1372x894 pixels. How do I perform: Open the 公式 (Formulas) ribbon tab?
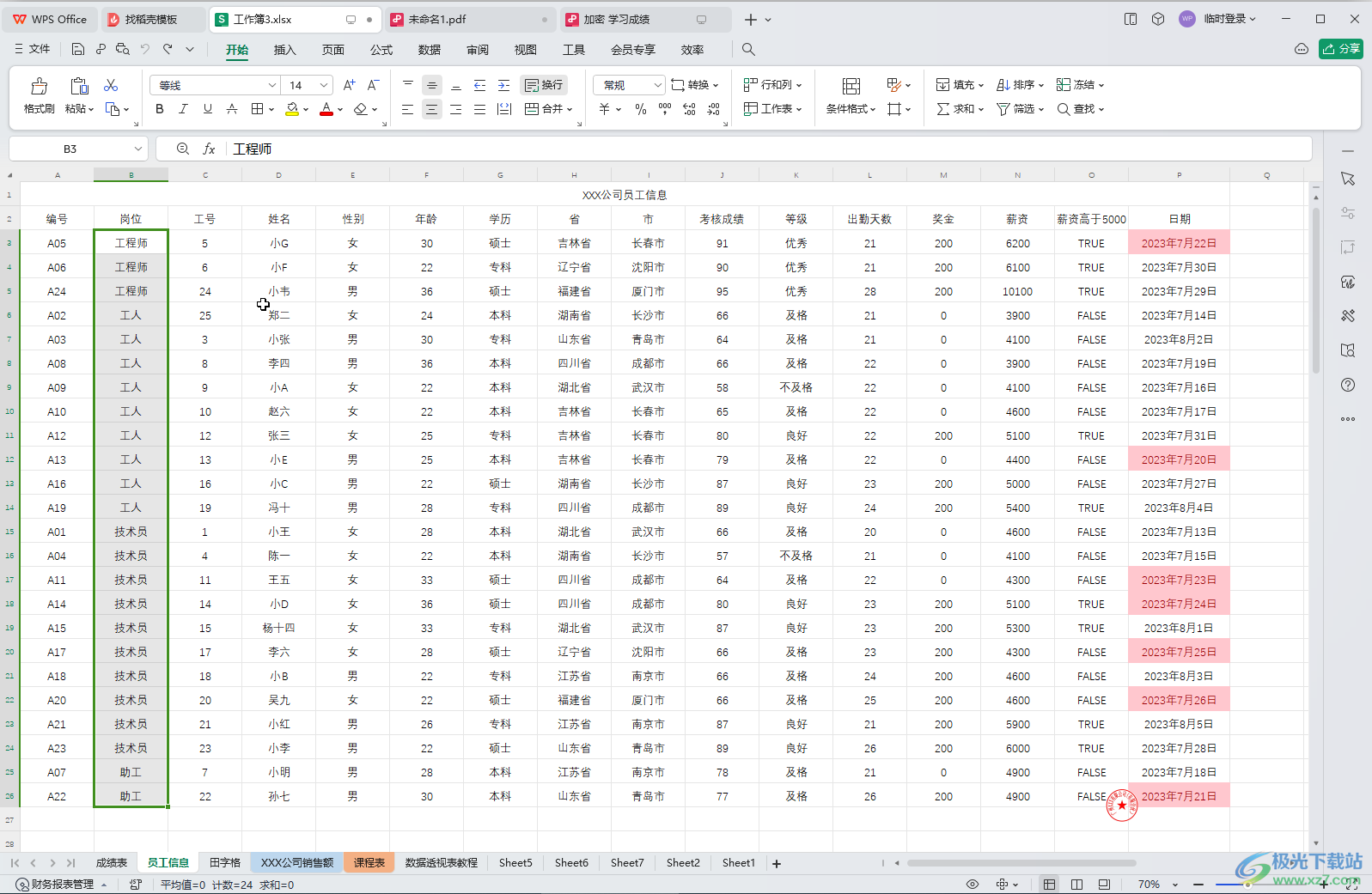click(x=381, y=50)
